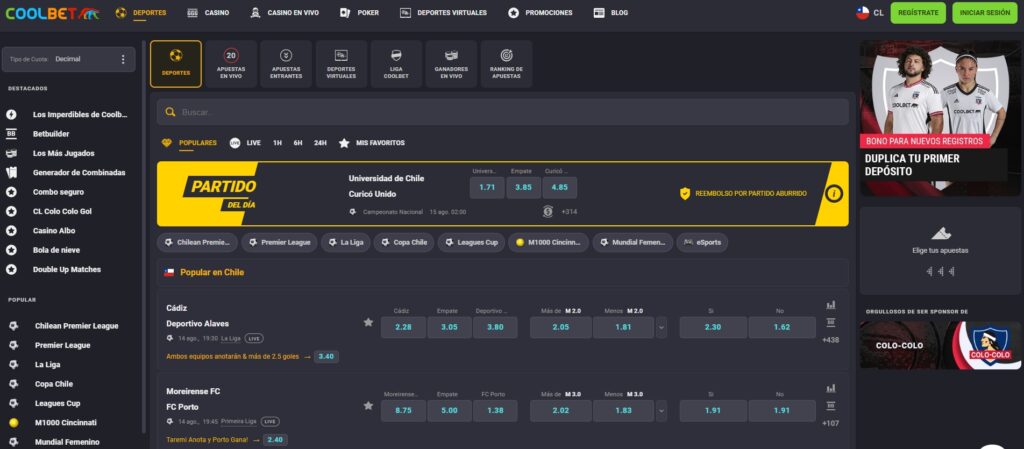Screen dimensions: 1024x449
Task: Open Ganadores en Vivo tile
Action: tap(451, 64)
